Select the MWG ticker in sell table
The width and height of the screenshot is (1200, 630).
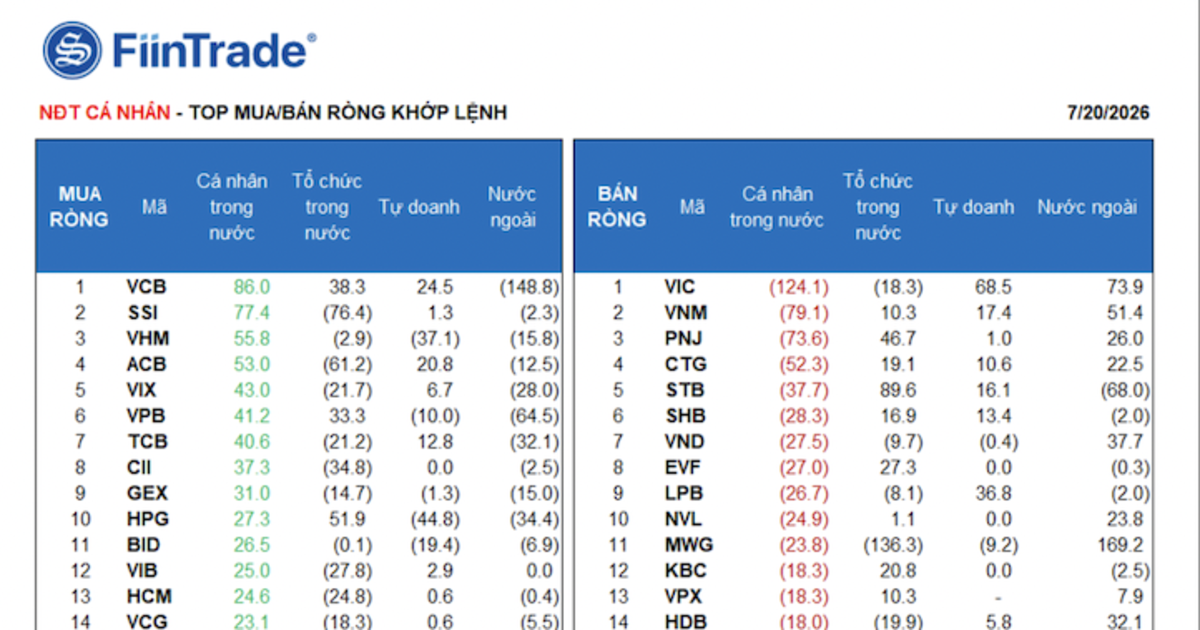[687, 545]
